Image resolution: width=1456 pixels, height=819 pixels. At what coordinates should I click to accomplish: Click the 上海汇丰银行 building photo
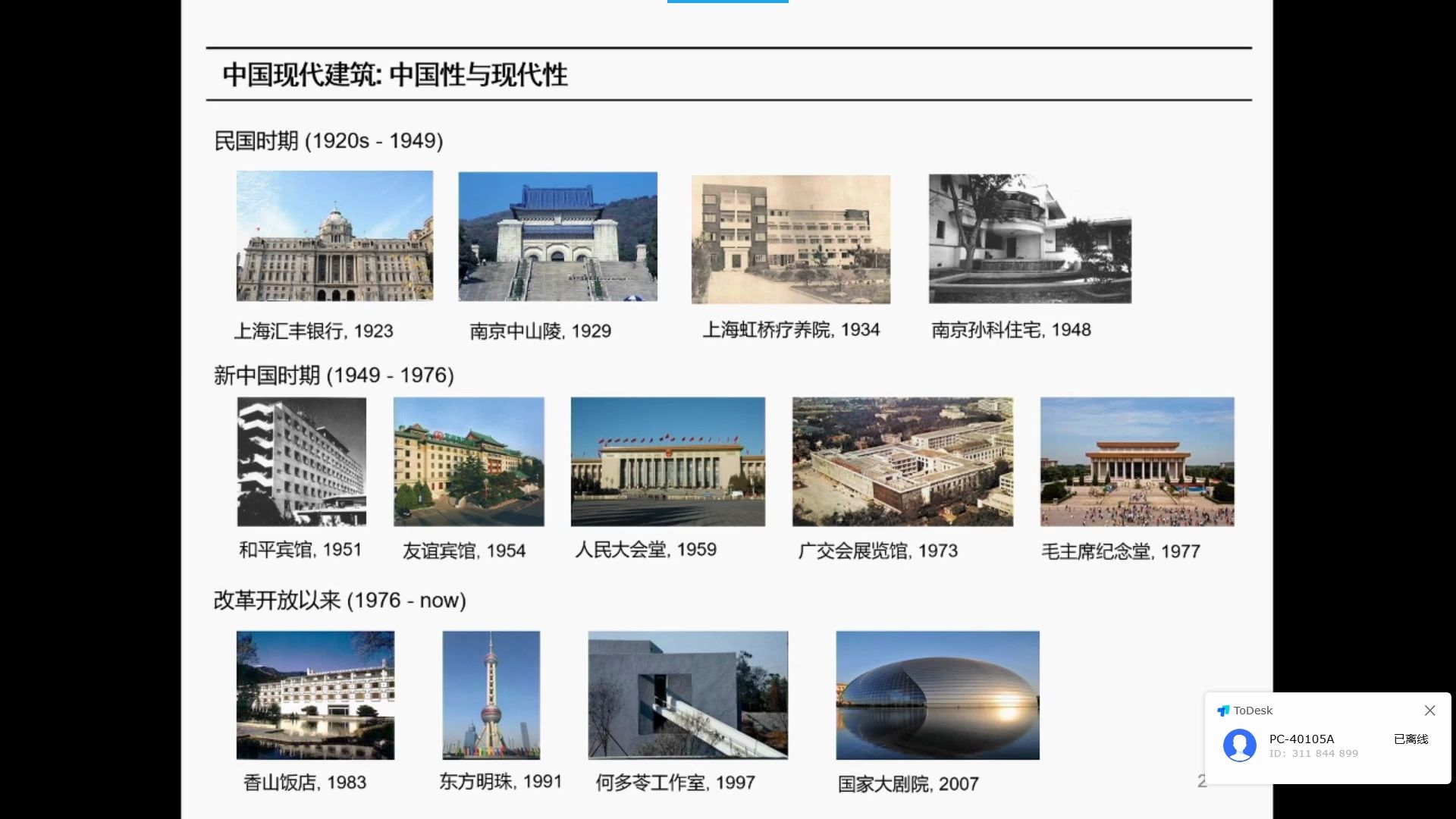[334, 236]
